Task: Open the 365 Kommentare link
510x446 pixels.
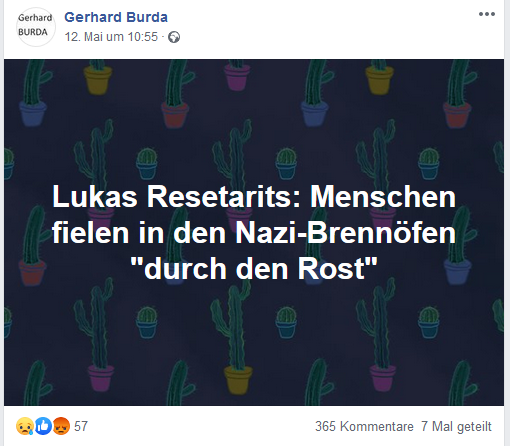Action: click(x=364, y=426)
